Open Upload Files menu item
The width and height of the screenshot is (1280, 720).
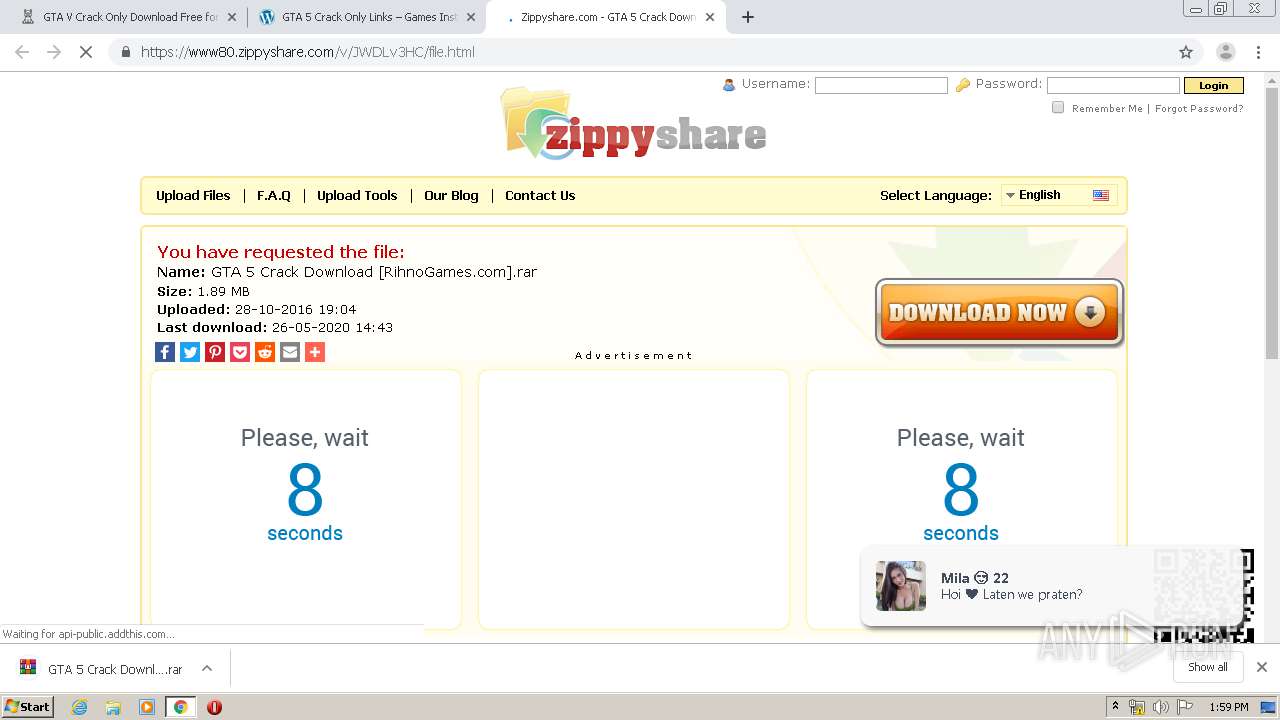193,196
